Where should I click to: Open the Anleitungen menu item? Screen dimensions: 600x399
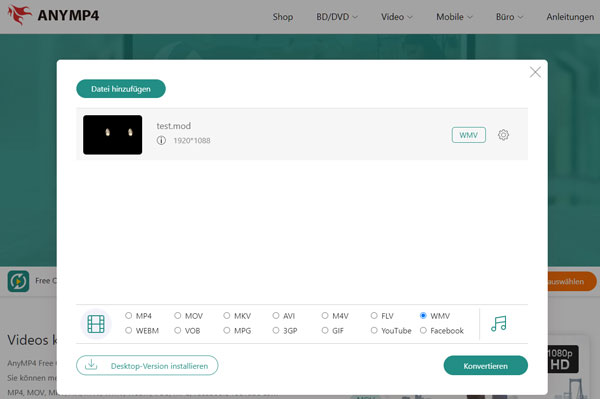coord(570,17)
